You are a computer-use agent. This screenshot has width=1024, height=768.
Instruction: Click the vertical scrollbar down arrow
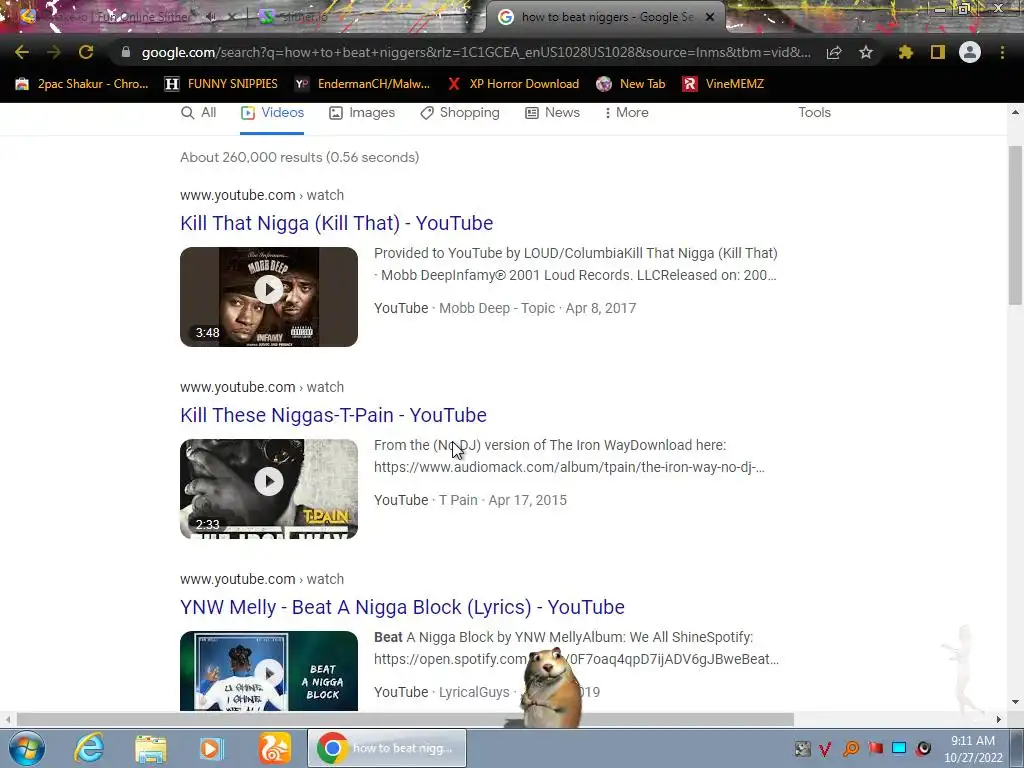click(1015, 702)
